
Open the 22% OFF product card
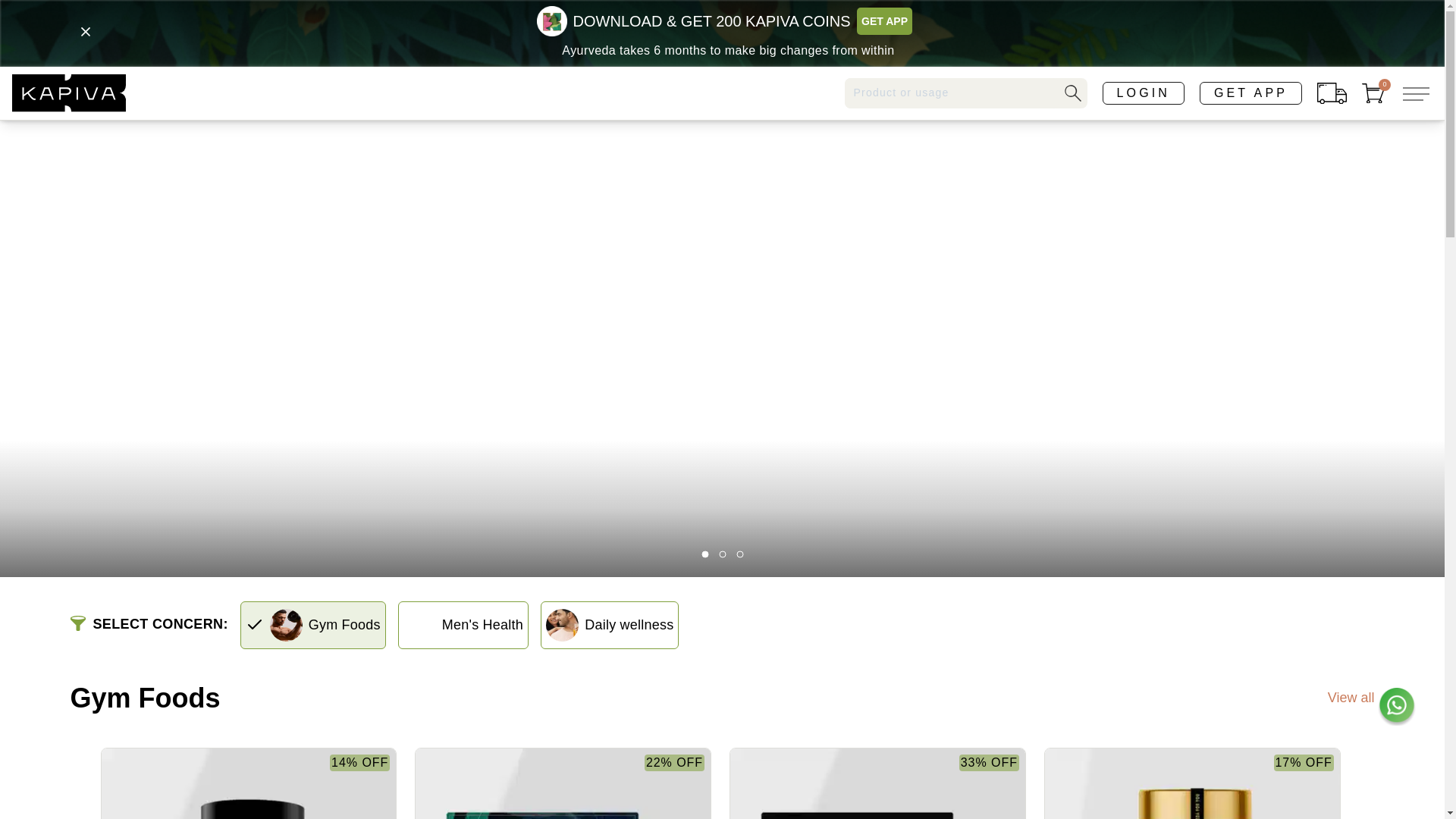click(563, 783)
